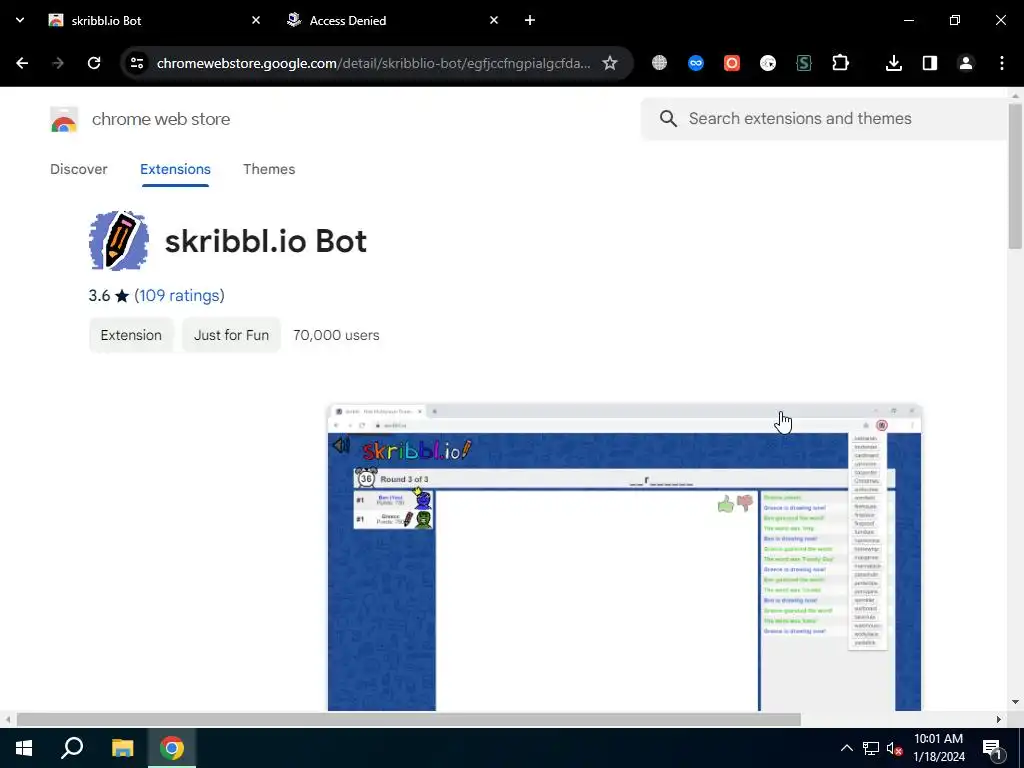Image resolution: width=1024 pixels, height=768 pixels.
Task: Open File Explorer from taskbar
Action: pyautogui.click(x=122, y=748)
